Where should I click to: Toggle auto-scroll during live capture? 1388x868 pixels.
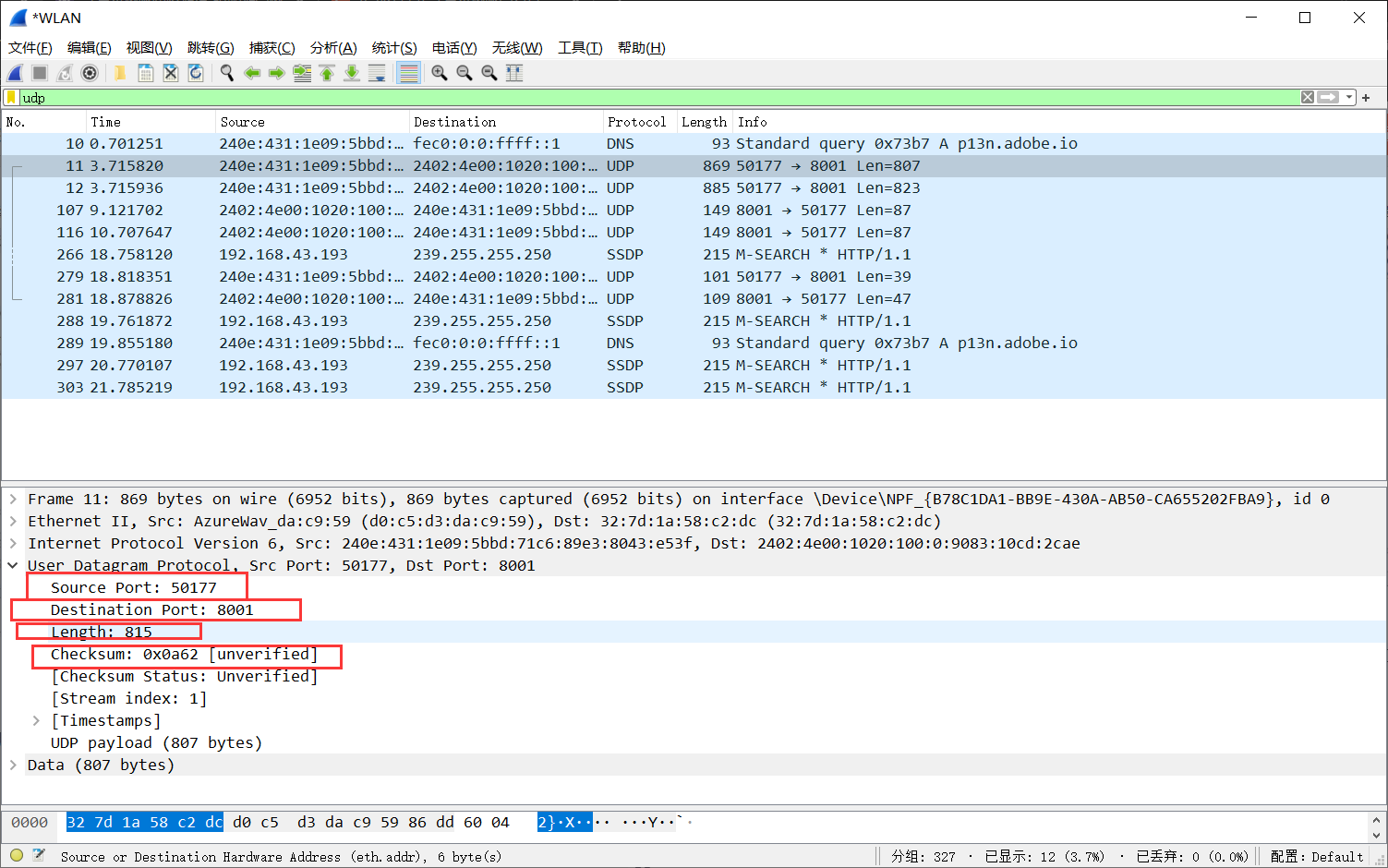click(x=377, y=73)
